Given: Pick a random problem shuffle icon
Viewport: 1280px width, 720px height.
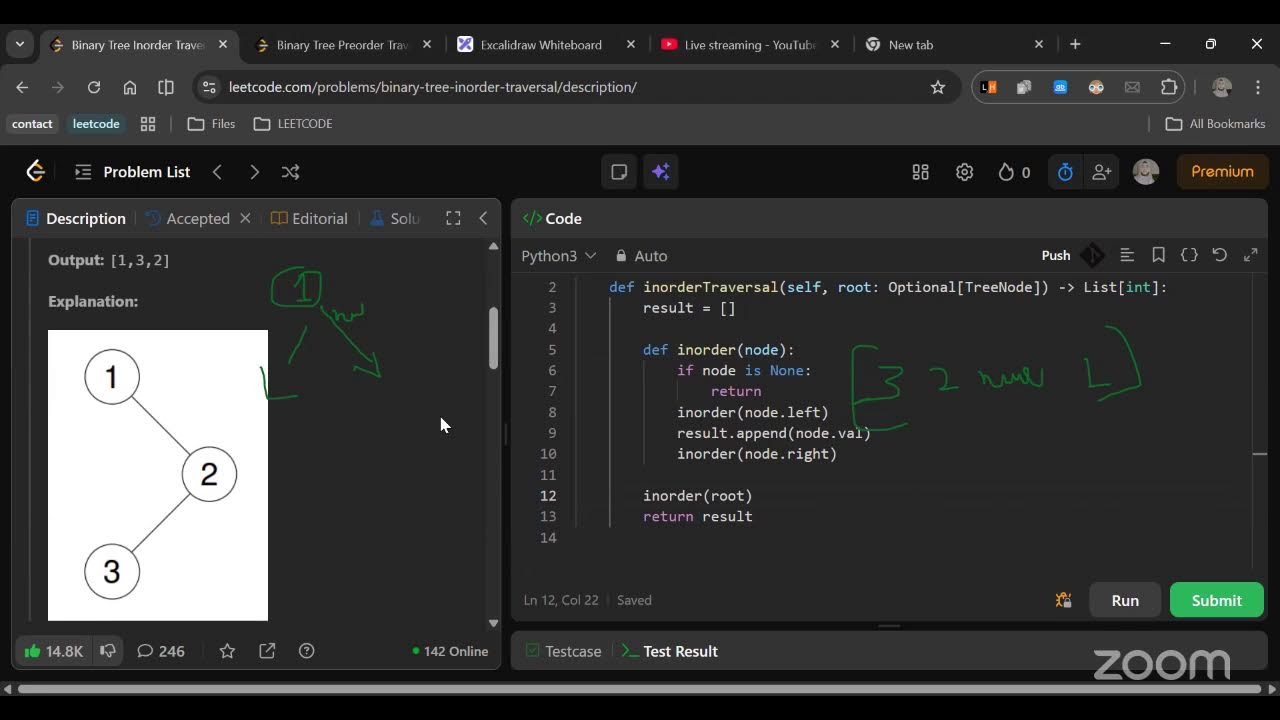Looking at the screenshot, I should 290,172.
